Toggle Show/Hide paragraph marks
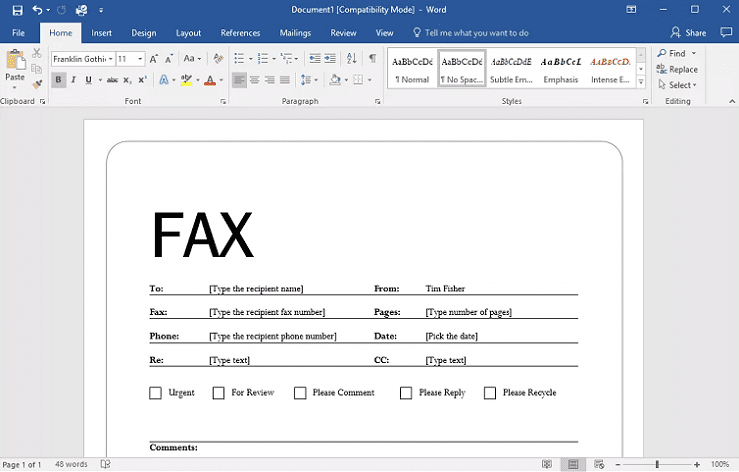 coord(372,58)
